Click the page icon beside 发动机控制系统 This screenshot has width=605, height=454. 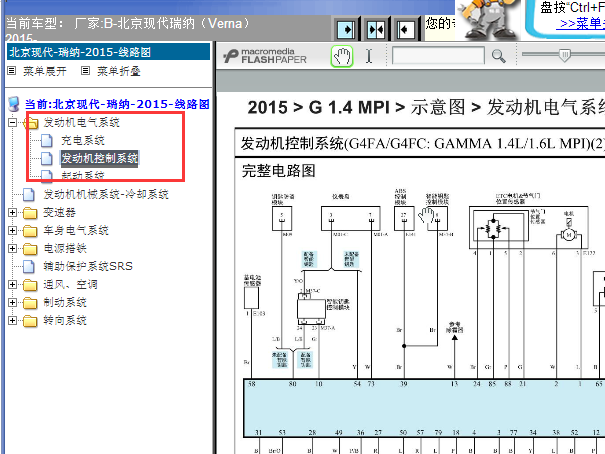click(47, 158)
